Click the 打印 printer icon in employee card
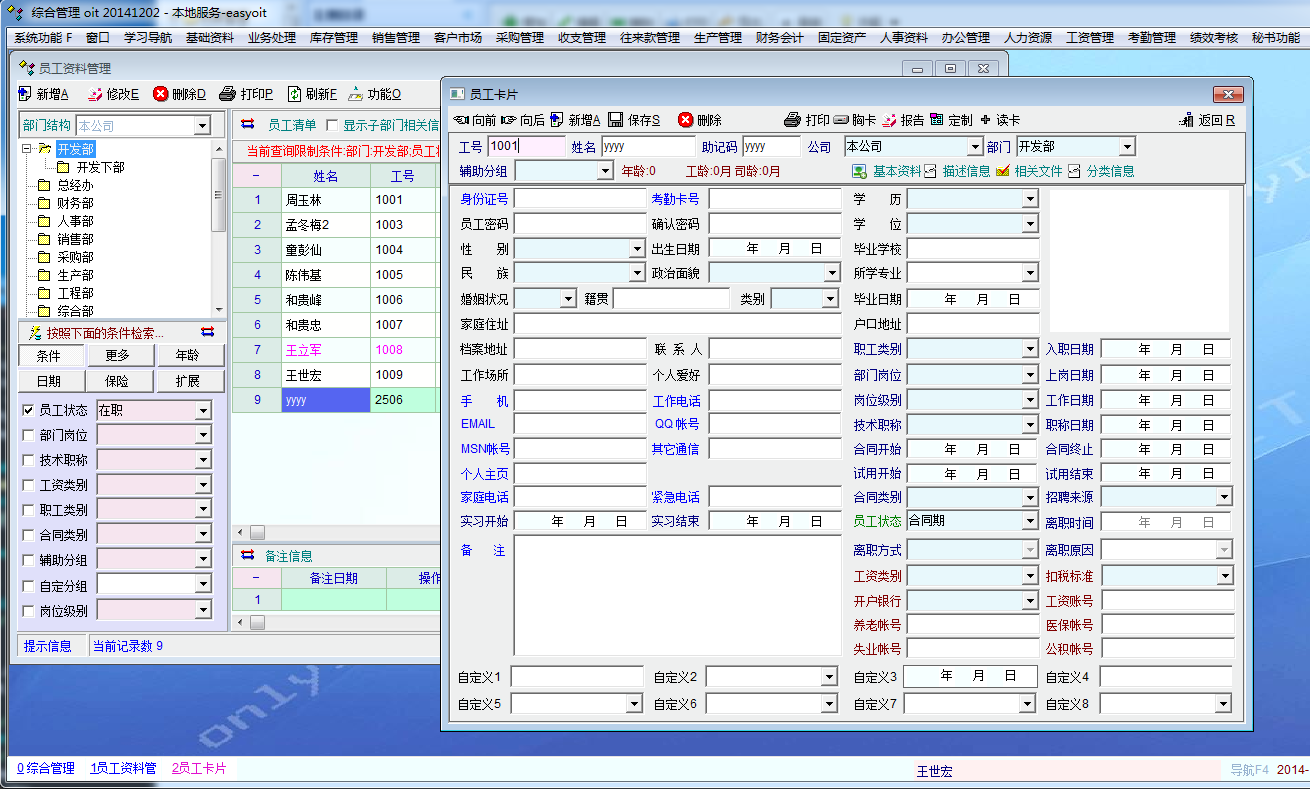The image size is (1310, 789). (792, 120)
